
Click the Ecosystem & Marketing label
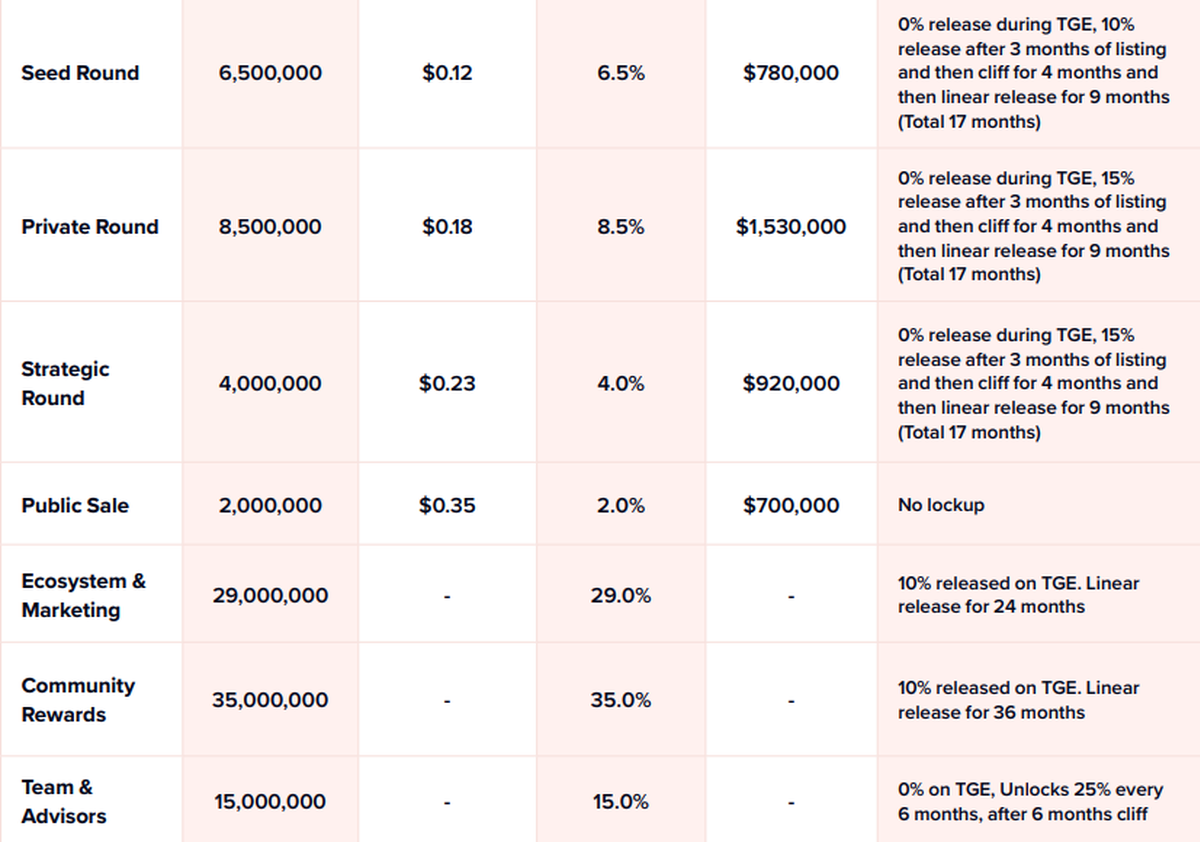tap(83, 595)
